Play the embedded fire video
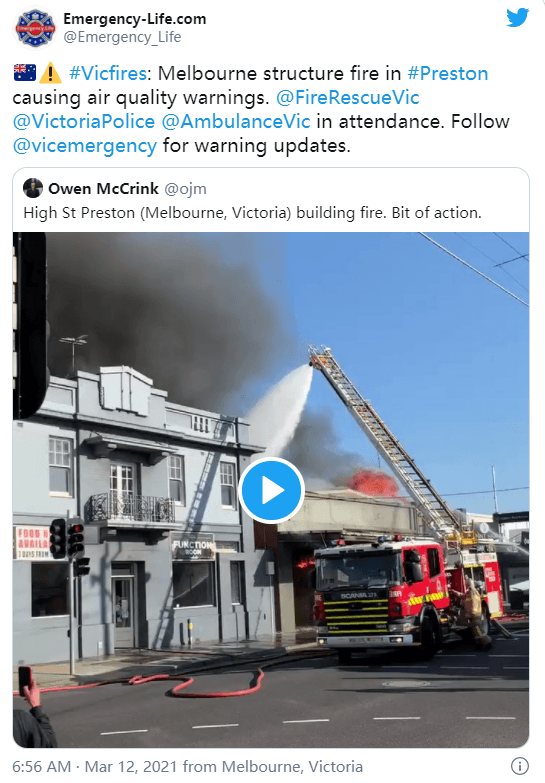The width and height of the screenshot is (545, 783). [x=271, y=490]
